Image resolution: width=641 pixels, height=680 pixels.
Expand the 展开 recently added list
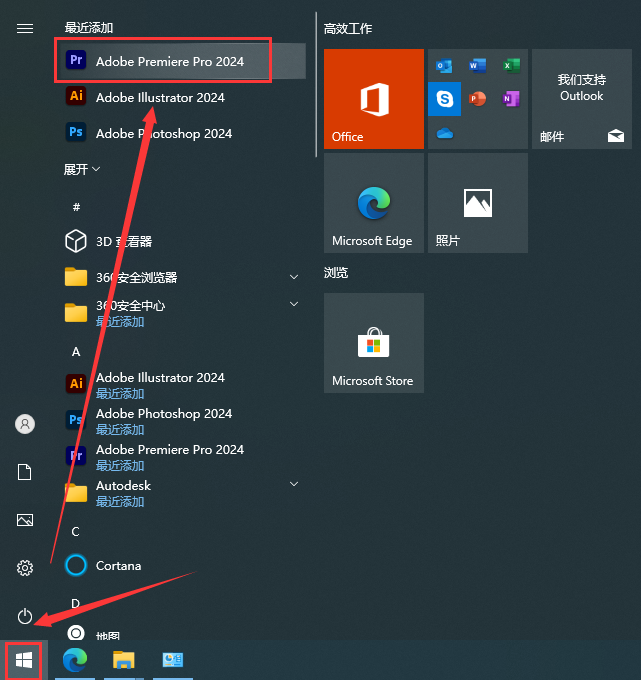click(x=82, y=169)
